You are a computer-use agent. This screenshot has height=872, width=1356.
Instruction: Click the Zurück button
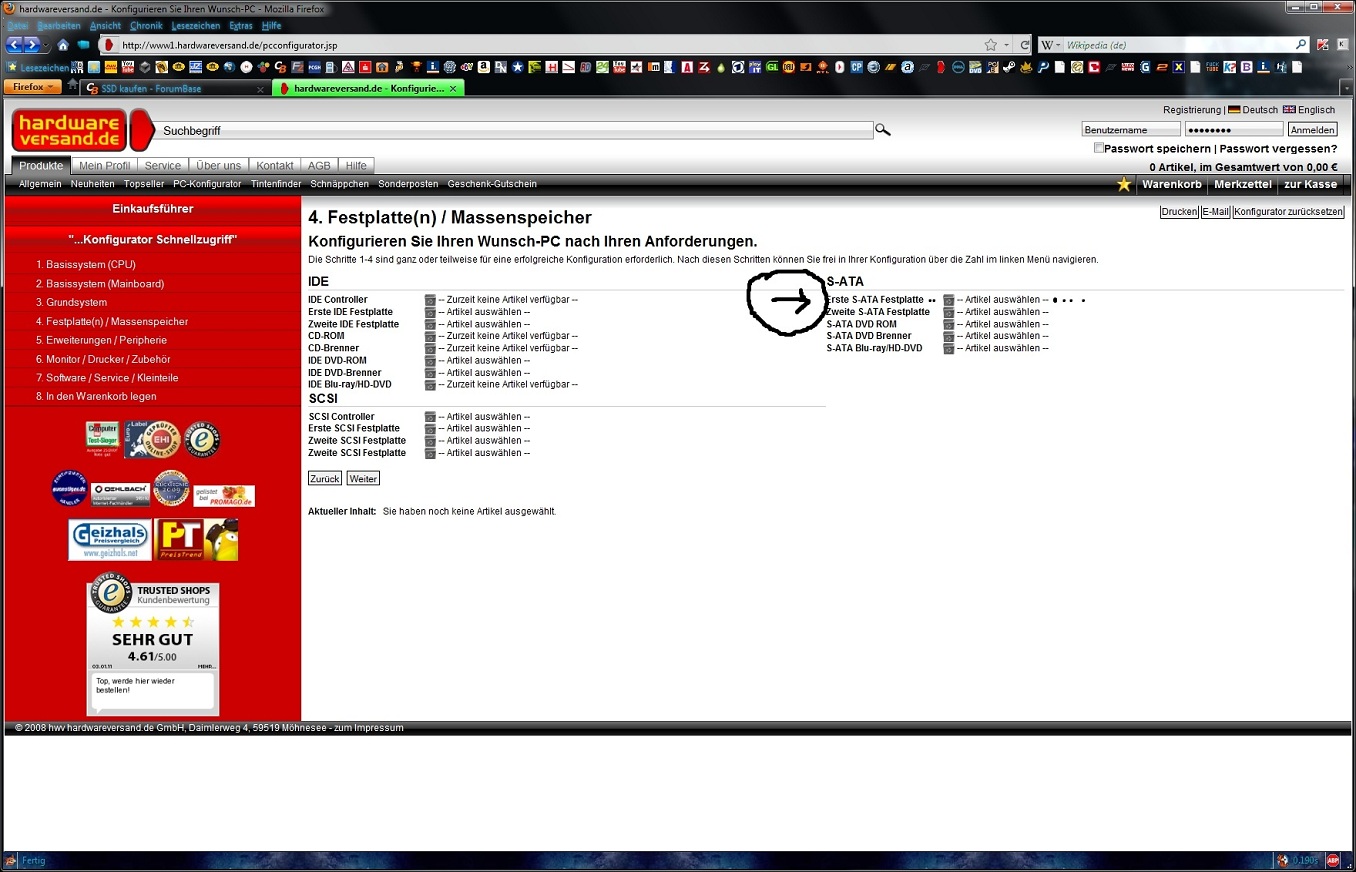click(x=325, y=479)
